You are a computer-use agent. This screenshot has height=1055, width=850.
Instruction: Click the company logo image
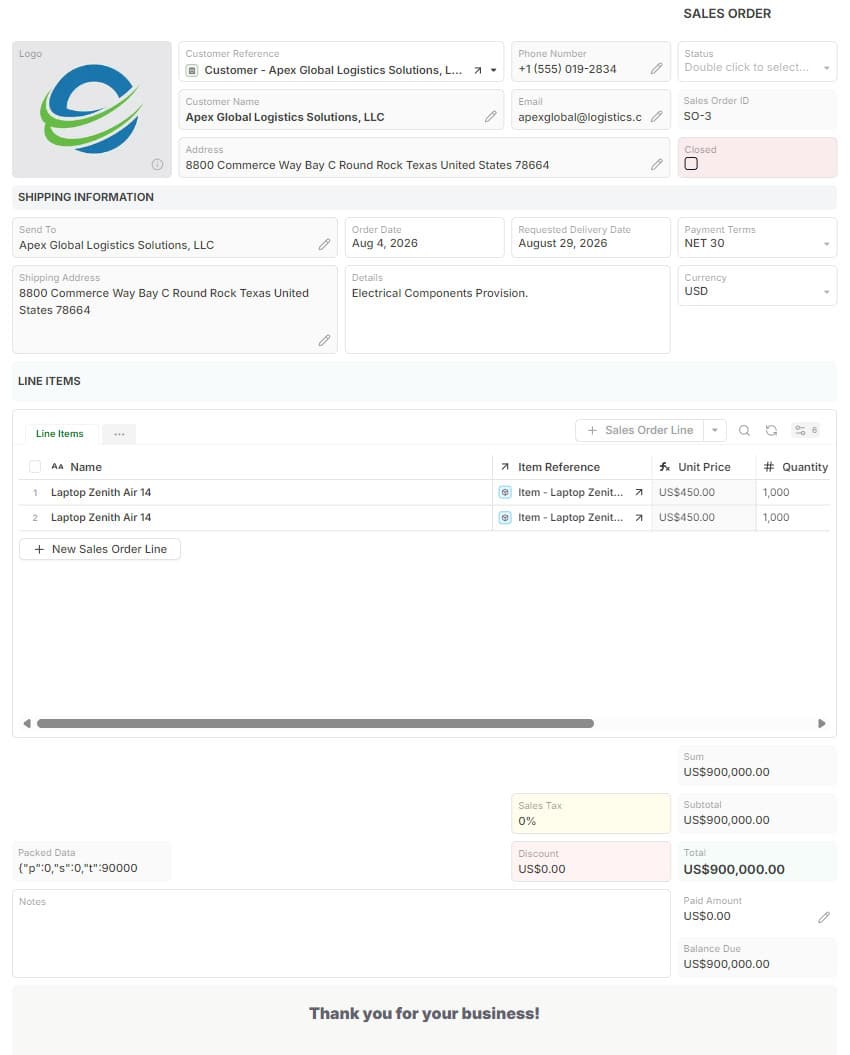tap(92, 109)
